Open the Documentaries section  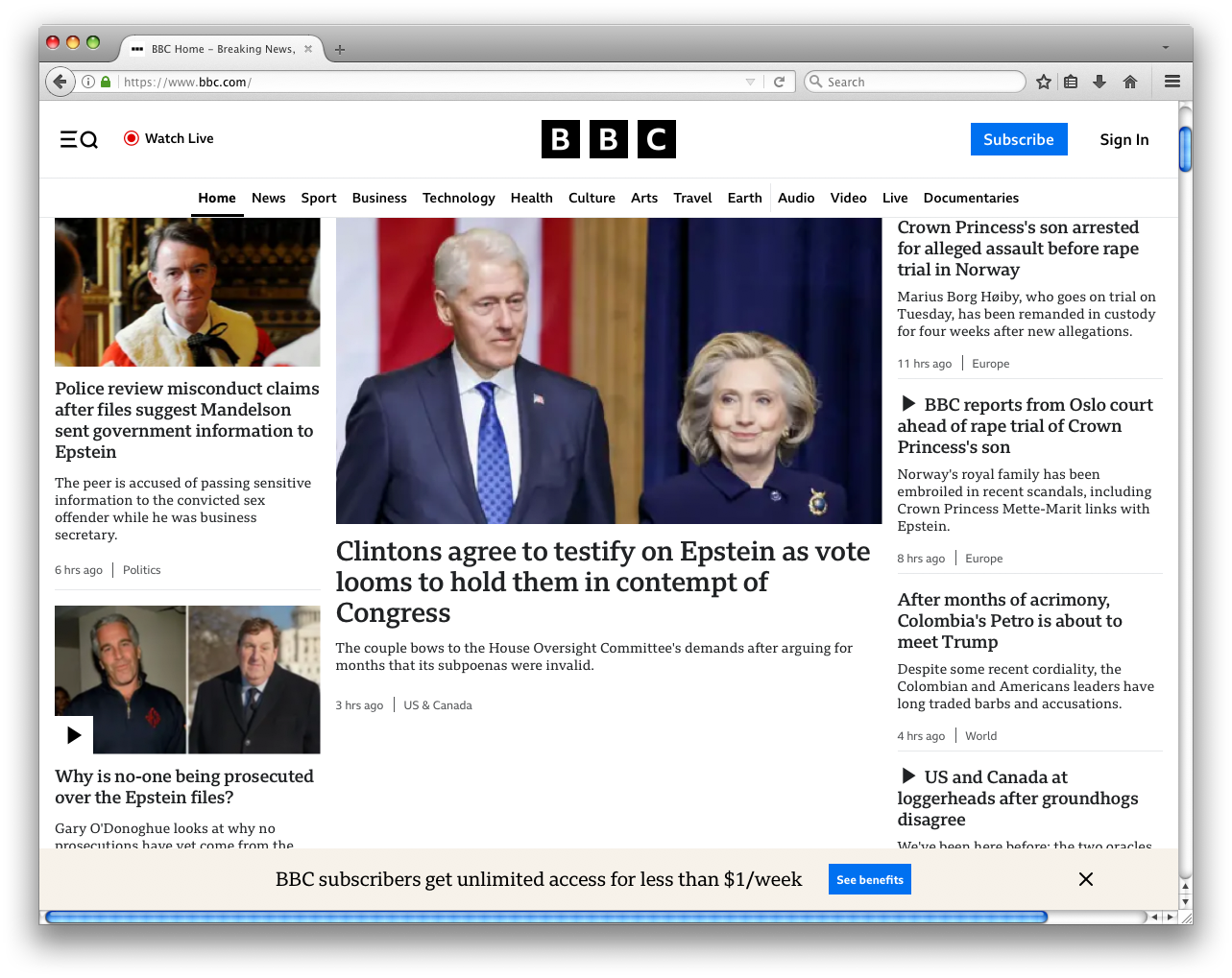point(971,198)
